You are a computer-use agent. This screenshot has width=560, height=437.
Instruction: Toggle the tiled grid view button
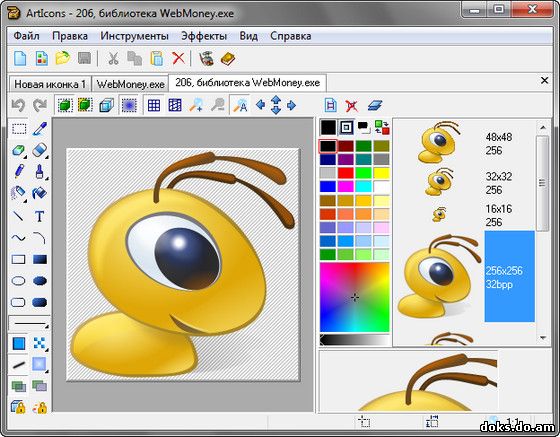[x=175, y=105]
